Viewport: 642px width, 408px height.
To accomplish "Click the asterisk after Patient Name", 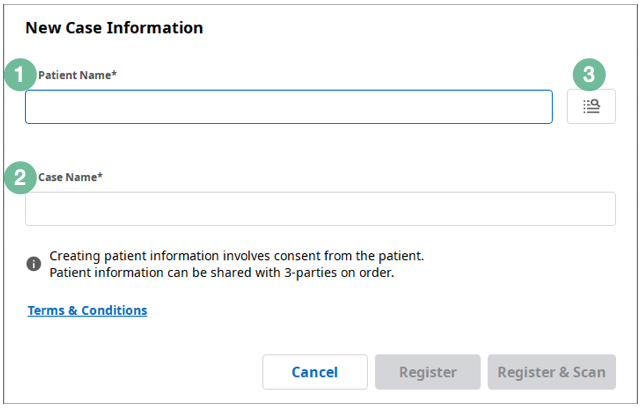I will click(x=114, y=73).
